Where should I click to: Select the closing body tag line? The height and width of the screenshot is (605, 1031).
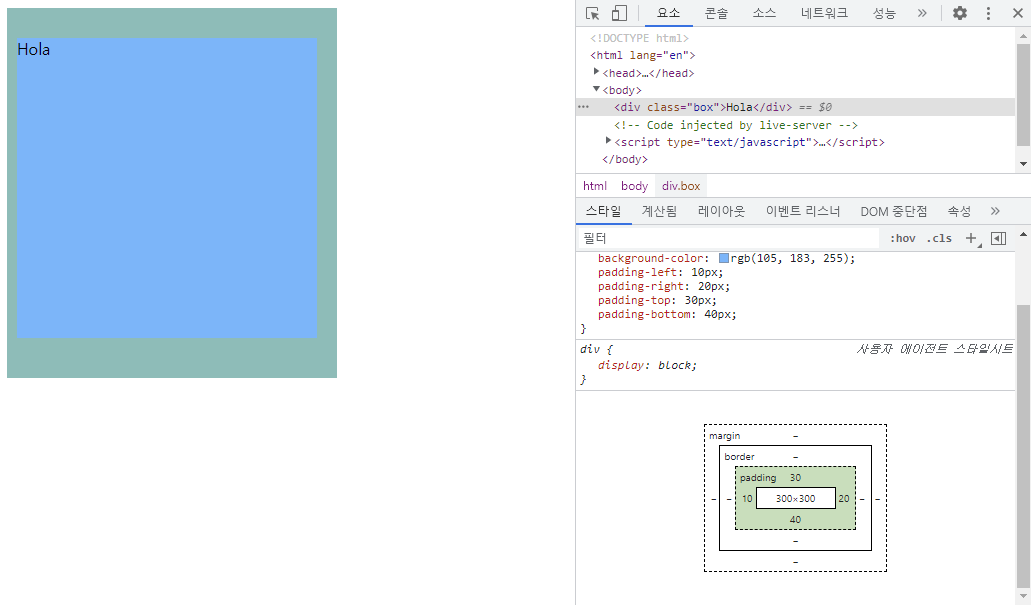625,159
